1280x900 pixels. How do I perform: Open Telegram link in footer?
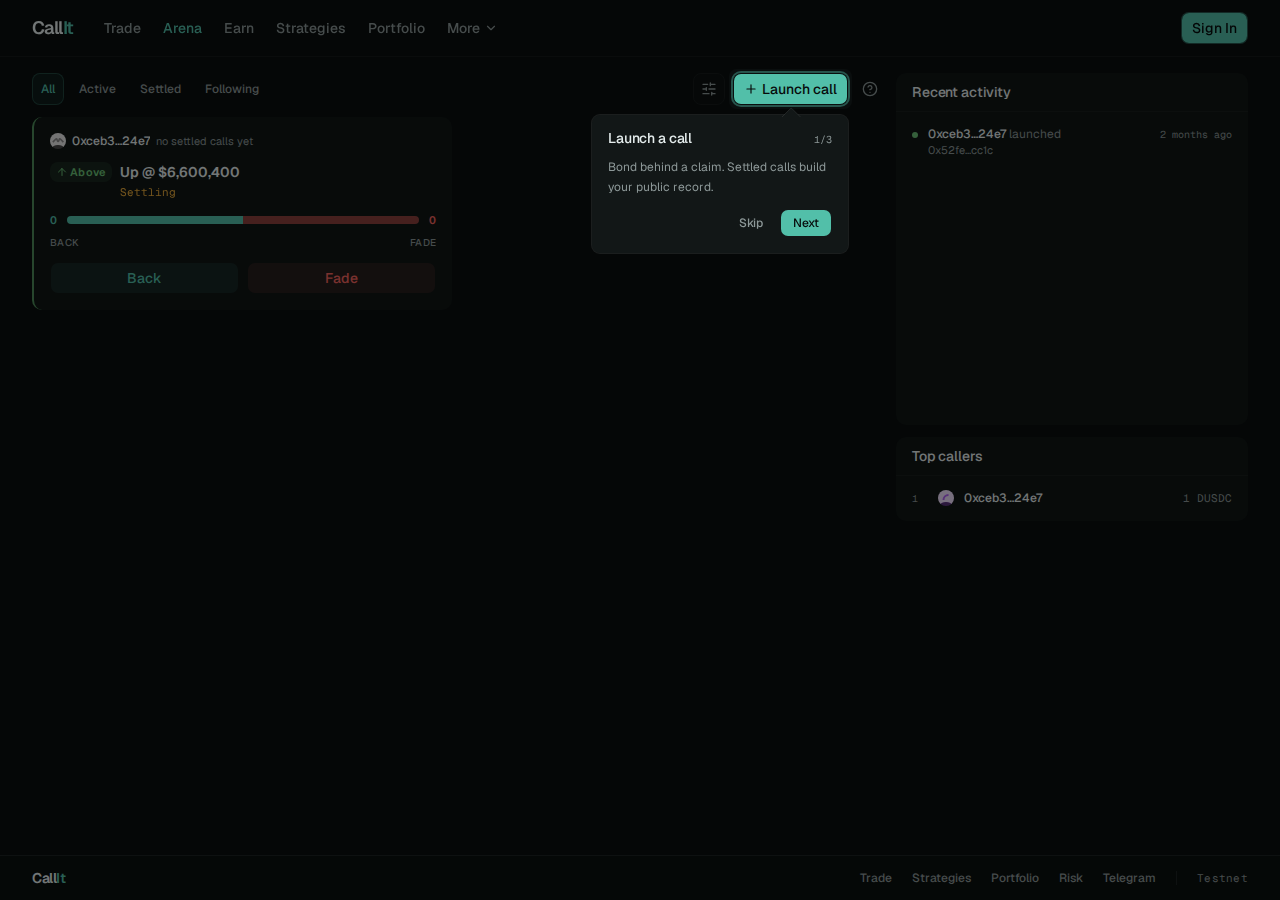pos(1129,878)
